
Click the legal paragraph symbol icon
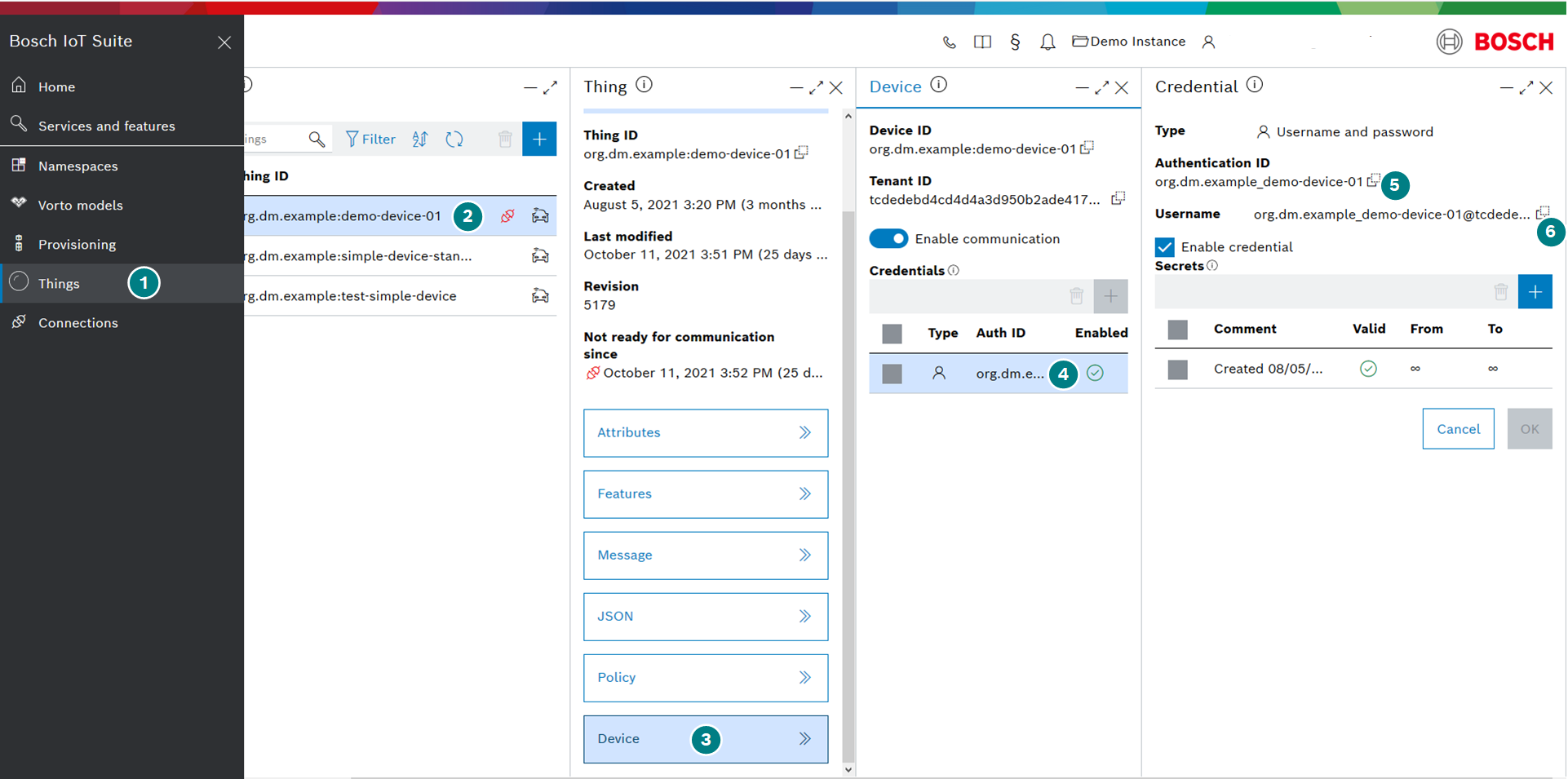tap(1015, 42)
